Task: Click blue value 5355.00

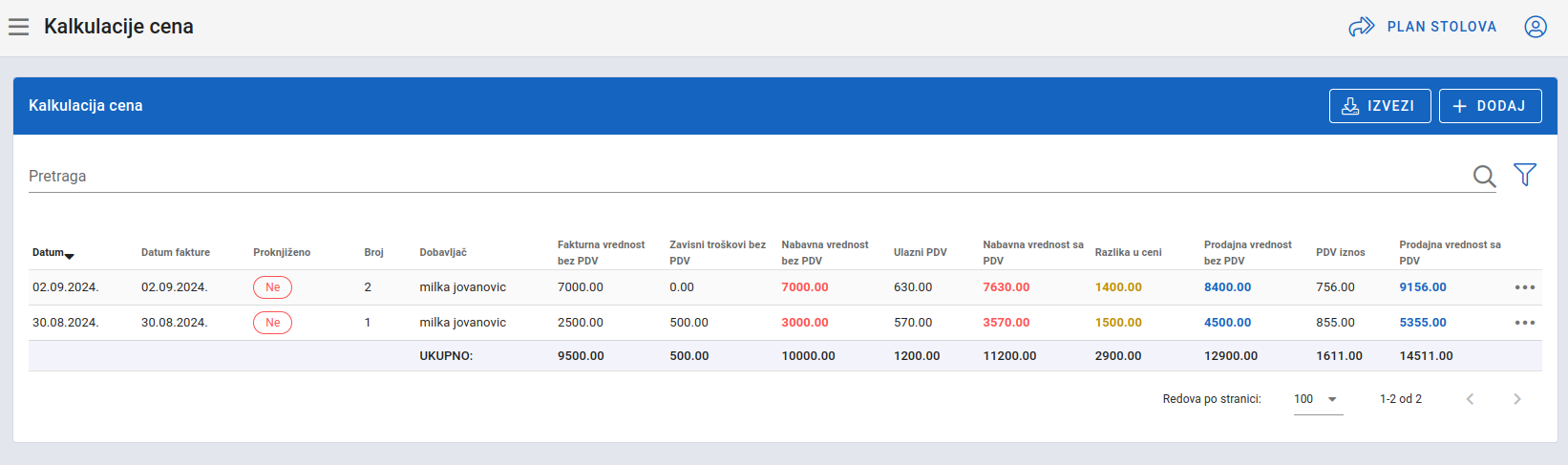Action: pyautogui.click(x=1423, y=323)
